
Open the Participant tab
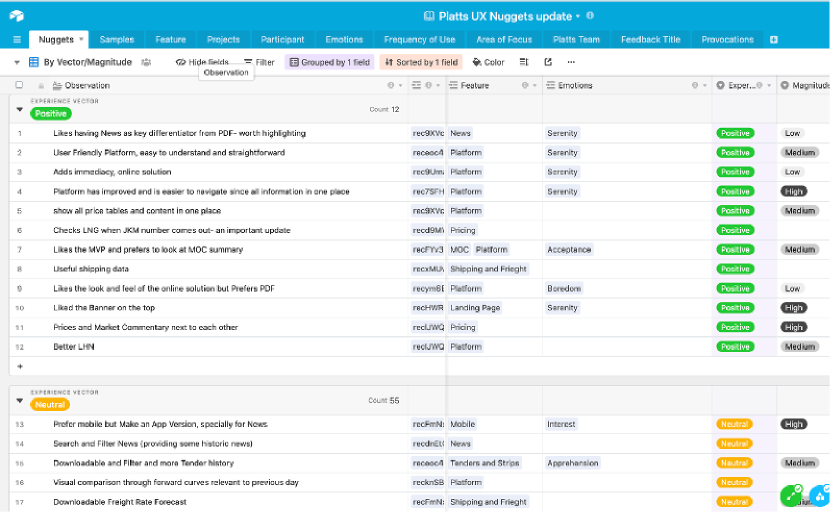coord(283,40)
